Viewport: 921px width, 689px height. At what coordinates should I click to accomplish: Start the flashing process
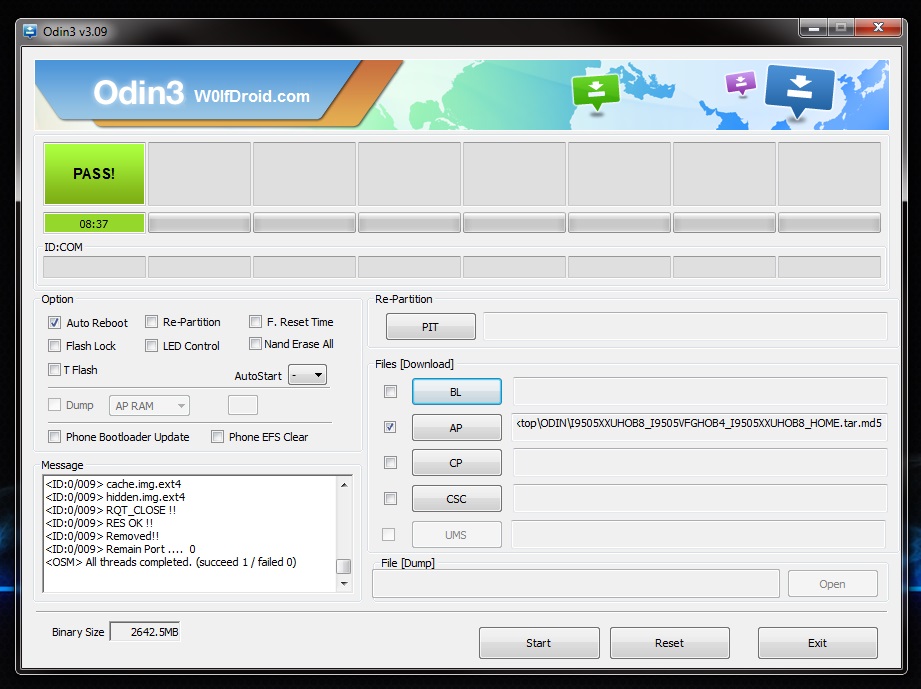(539, 643)
